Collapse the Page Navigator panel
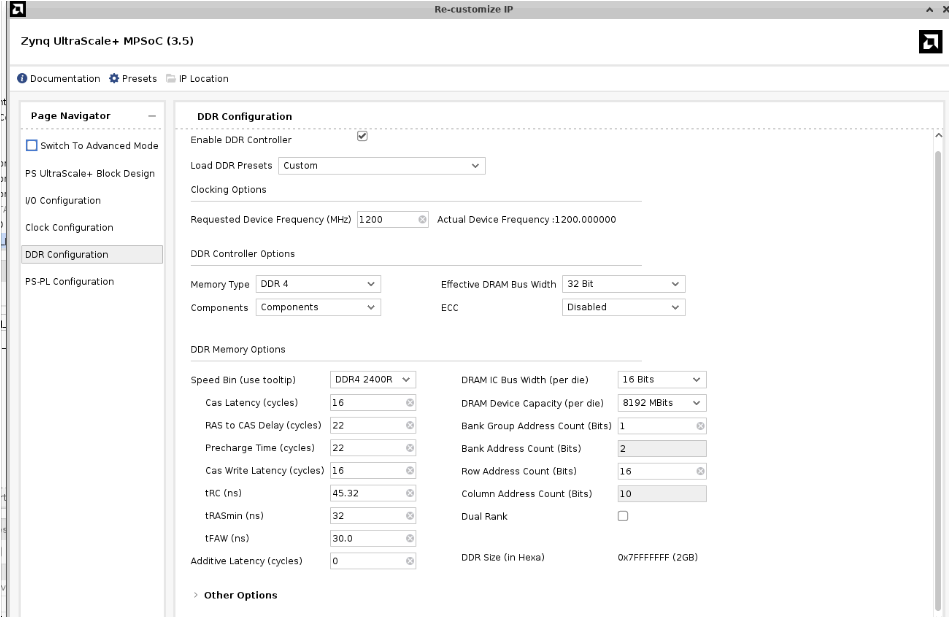The width and height of the screenshot is (950, 618). coord(152,116)
